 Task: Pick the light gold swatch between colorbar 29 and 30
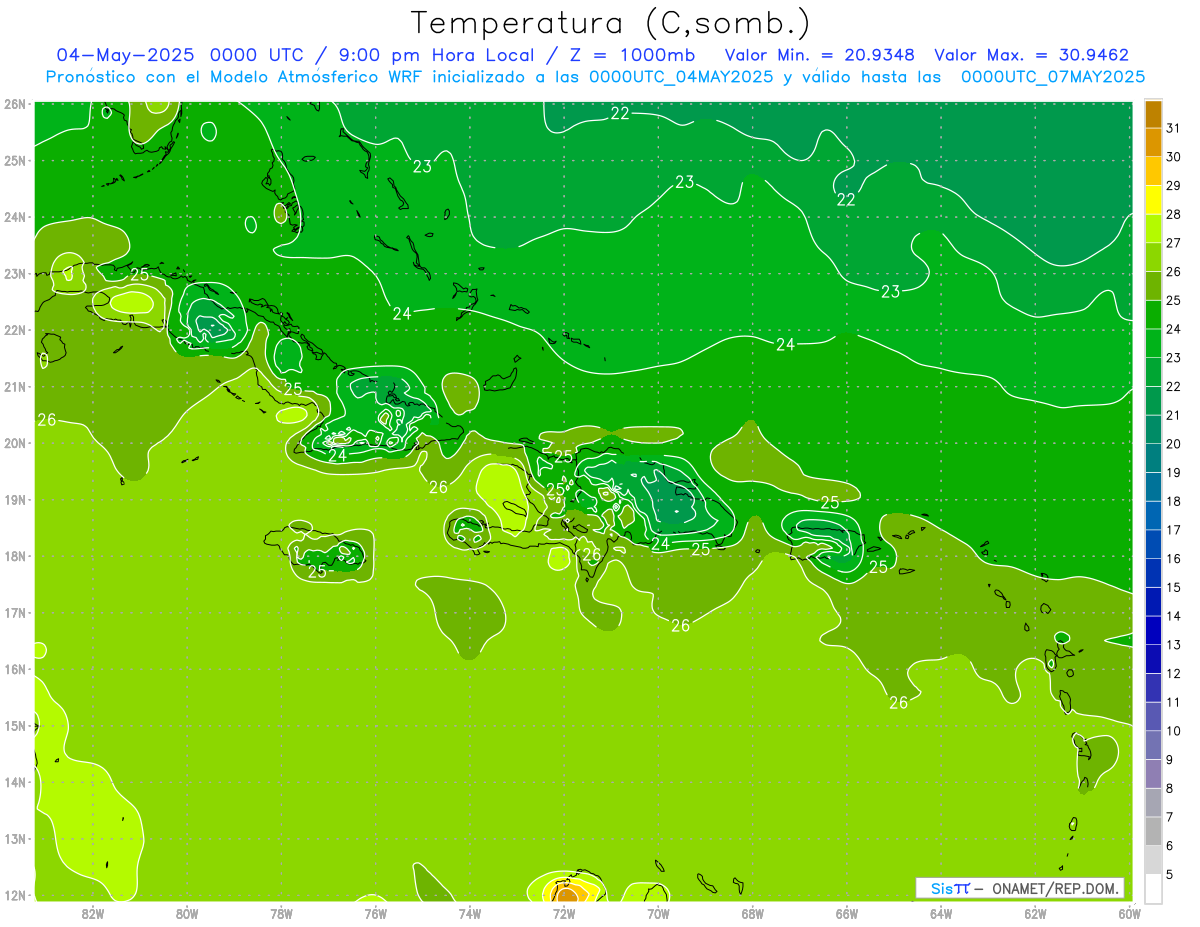click(1153, 171)
